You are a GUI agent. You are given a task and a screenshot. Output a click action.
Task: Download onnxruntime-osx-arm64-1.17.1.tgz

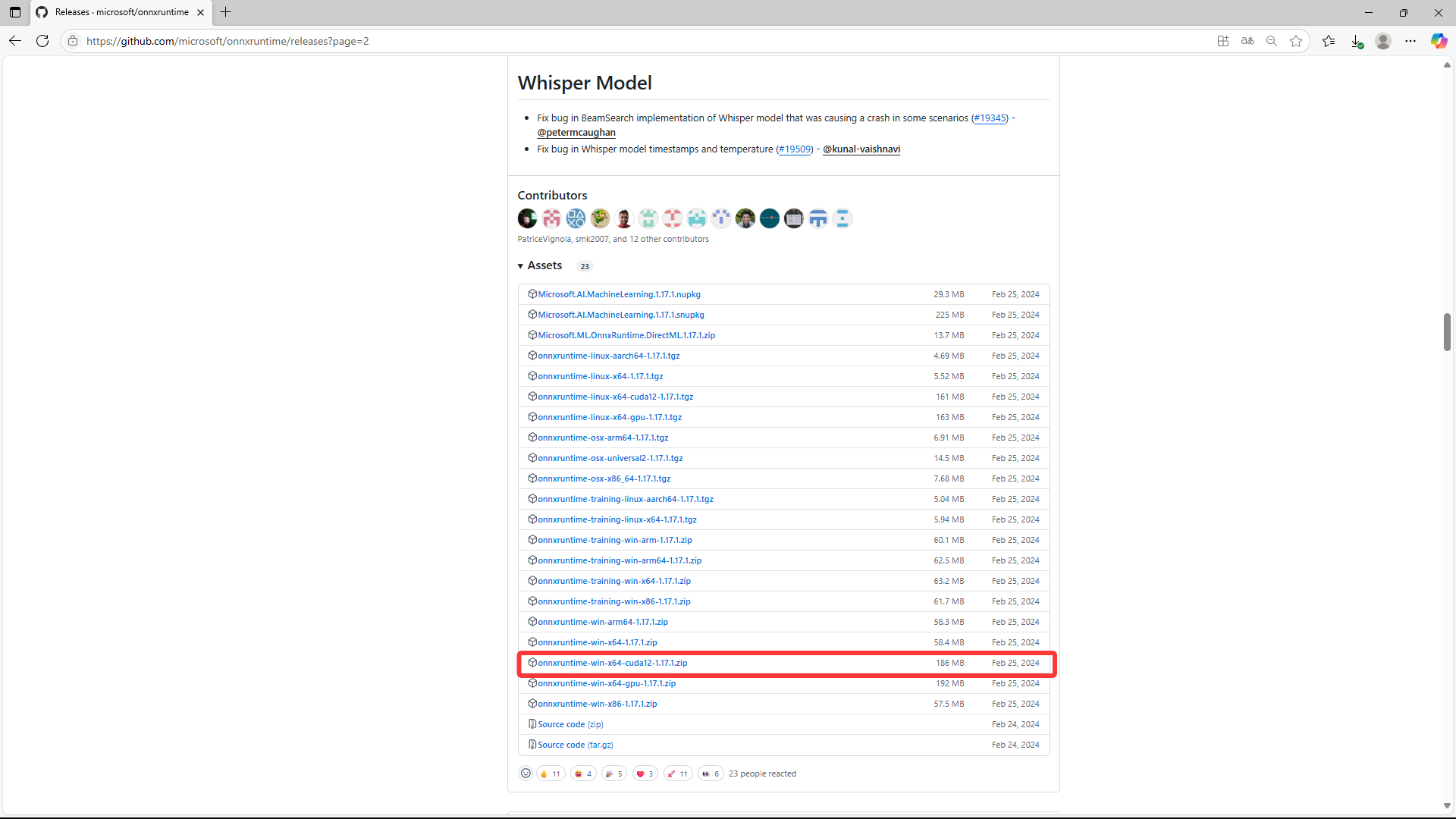pos(603,438)
